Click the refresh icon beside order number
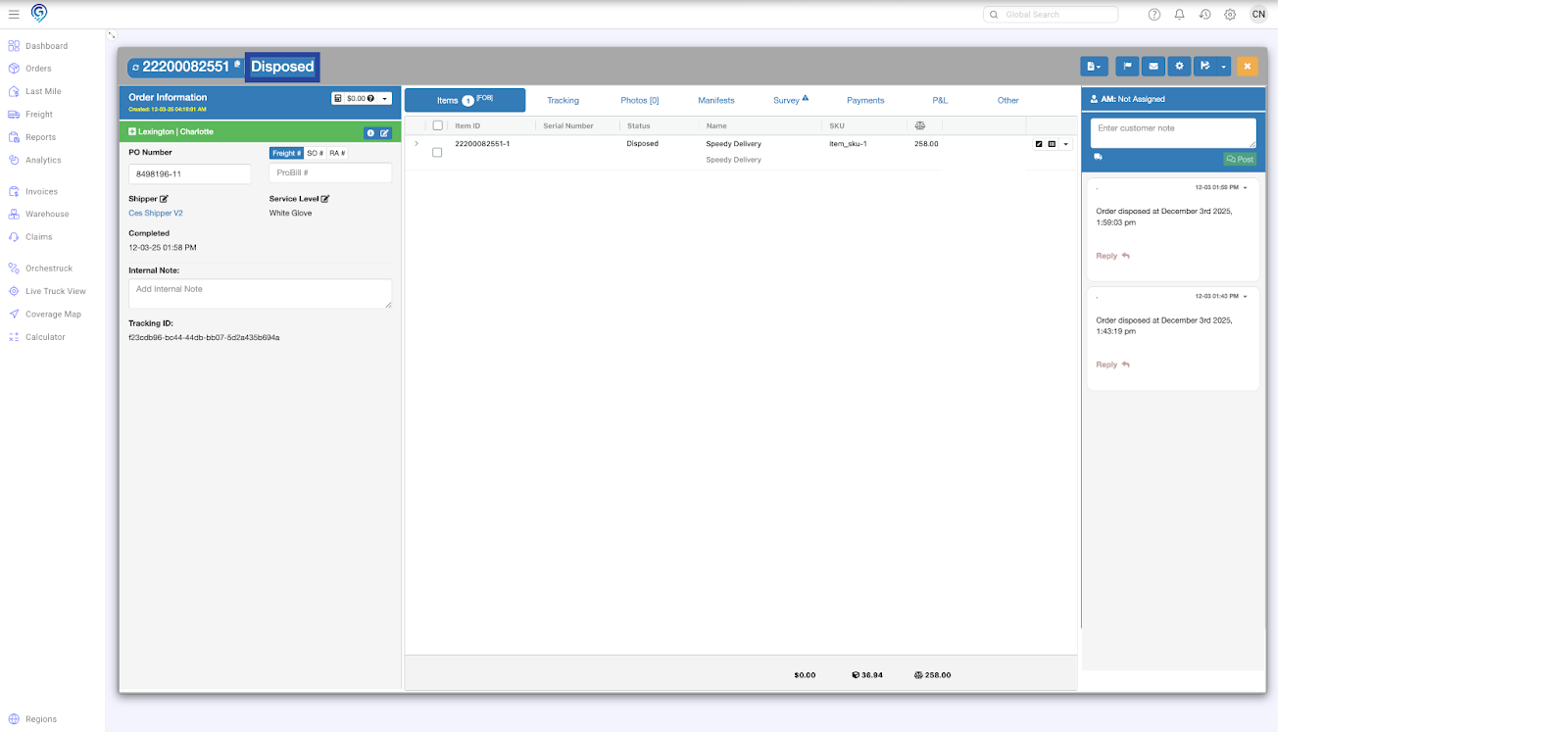Viewport: 1568px width, 732px height. coord(135,68)
